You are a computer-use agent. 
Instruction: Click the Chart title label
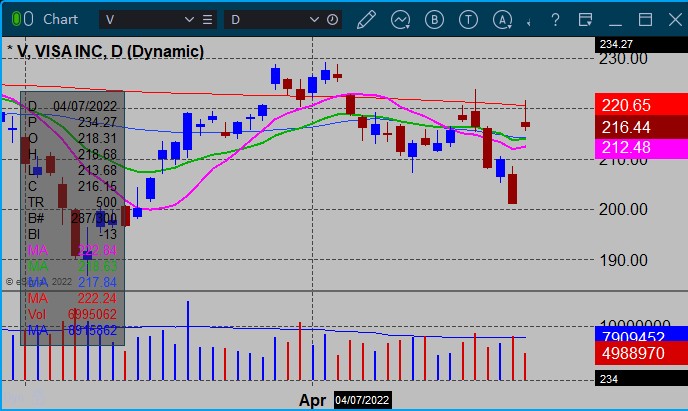click(61, 19)
